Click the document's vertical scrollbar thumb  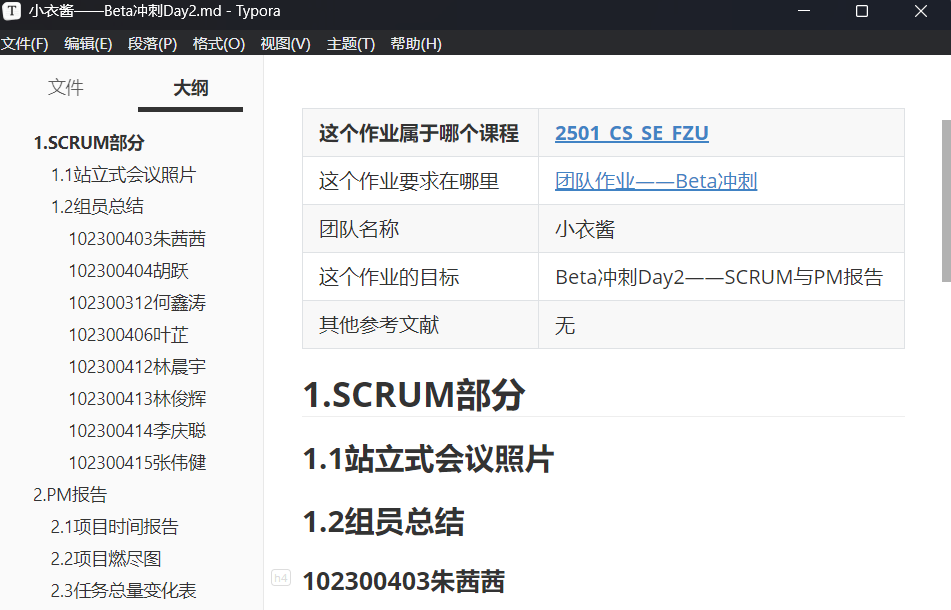click(946, 201)
